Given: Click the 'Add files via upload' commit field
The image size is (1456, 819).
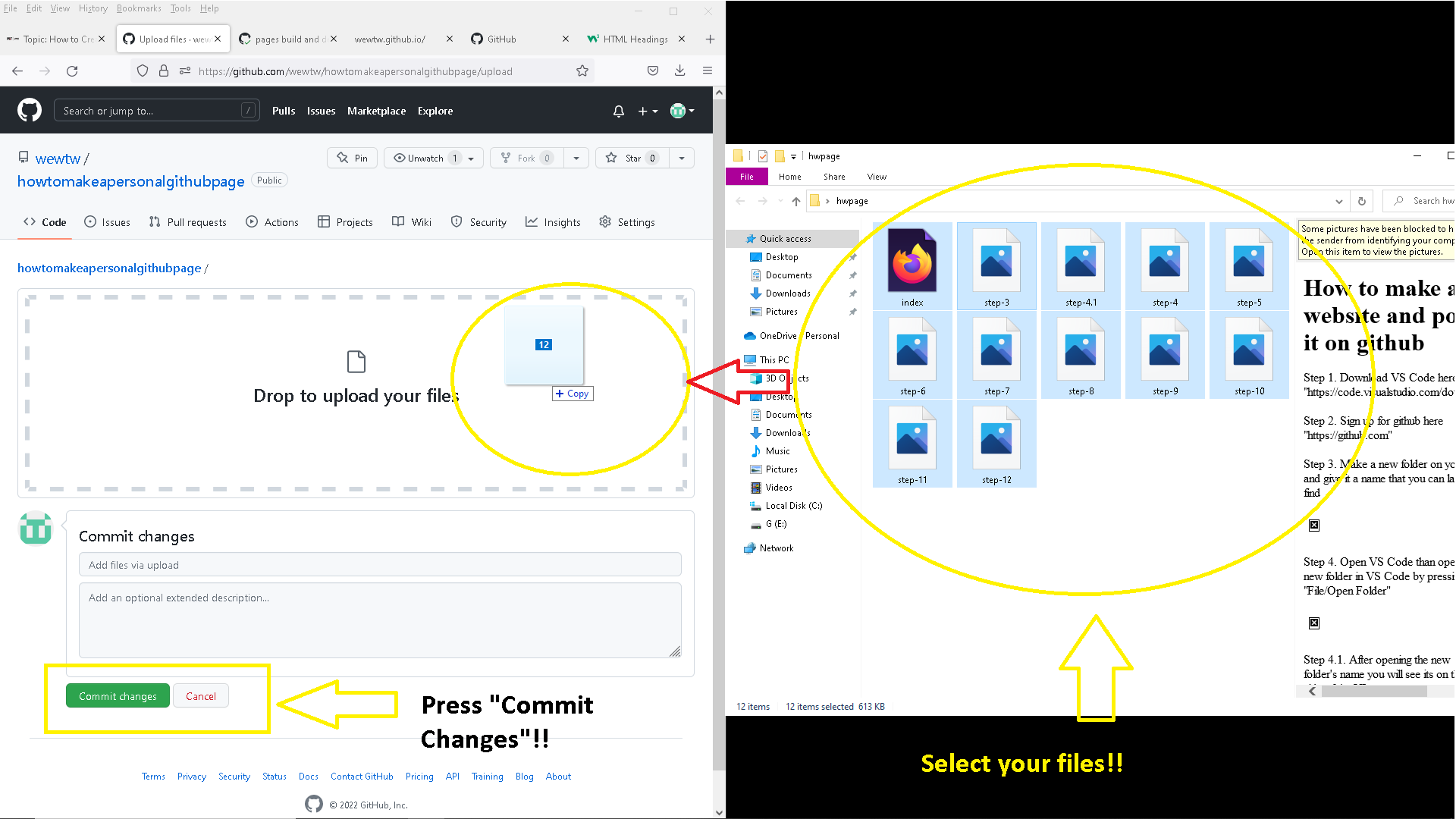Looking at the screenshot, I should (380, 565).
